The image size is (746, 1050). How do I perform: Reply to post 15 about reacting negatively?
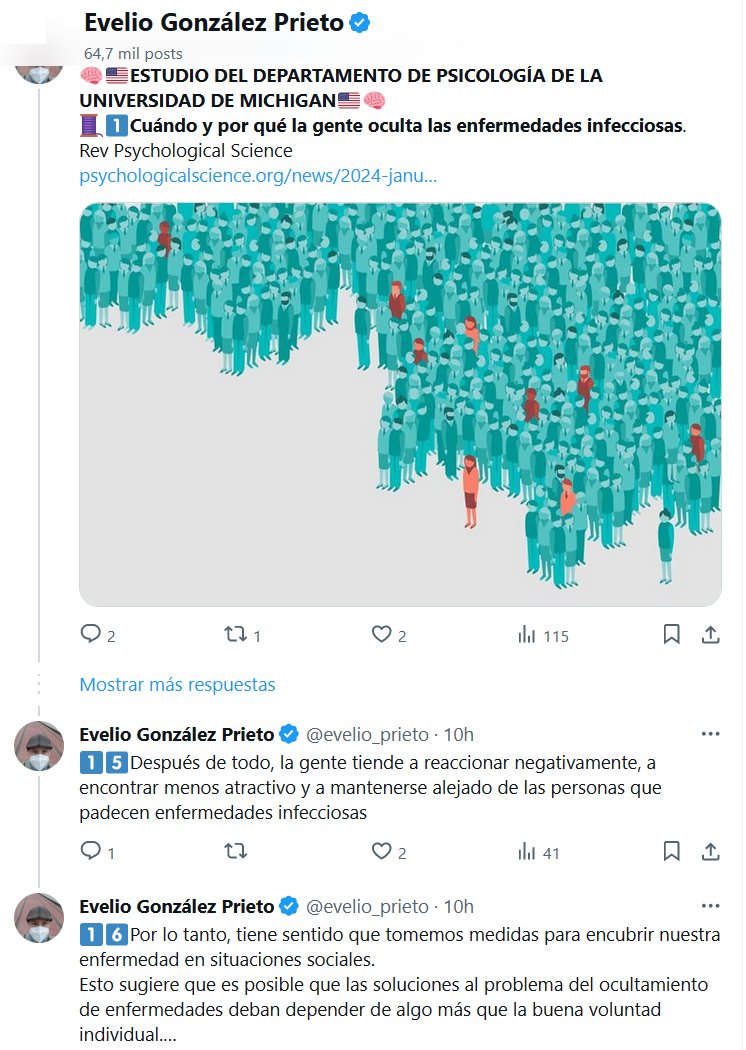(x=91, y=851)
